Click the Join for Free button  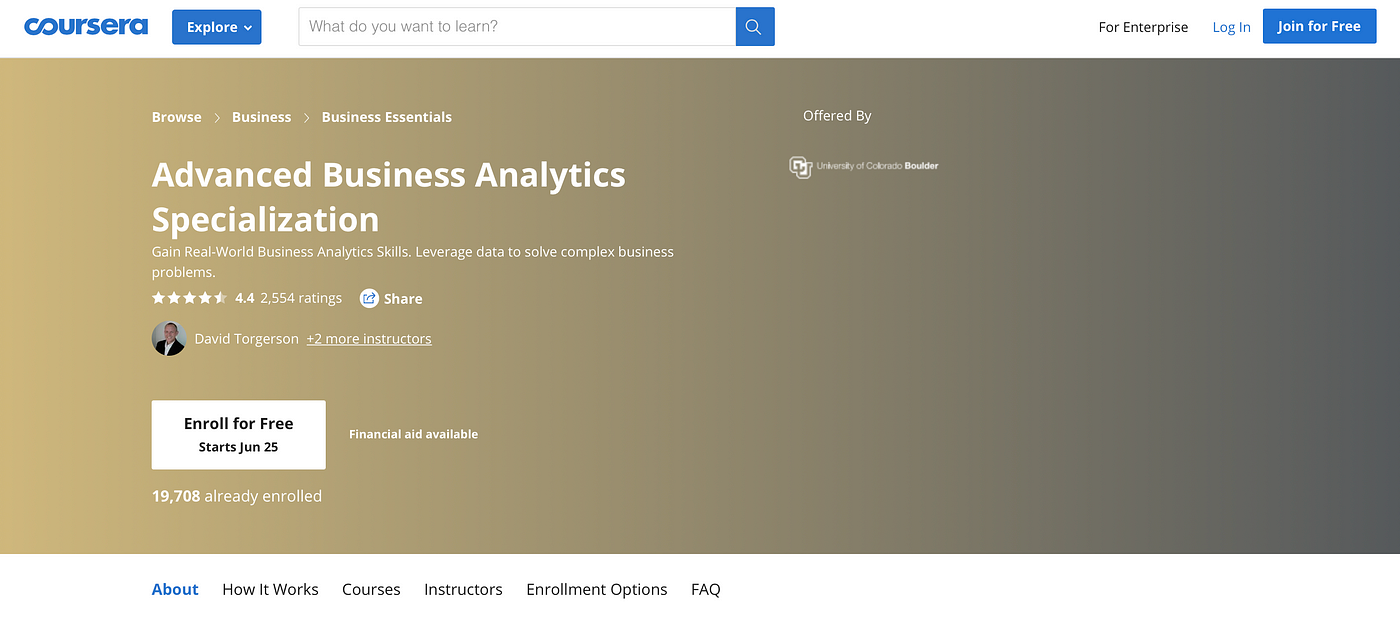(x=1319, y=27)
